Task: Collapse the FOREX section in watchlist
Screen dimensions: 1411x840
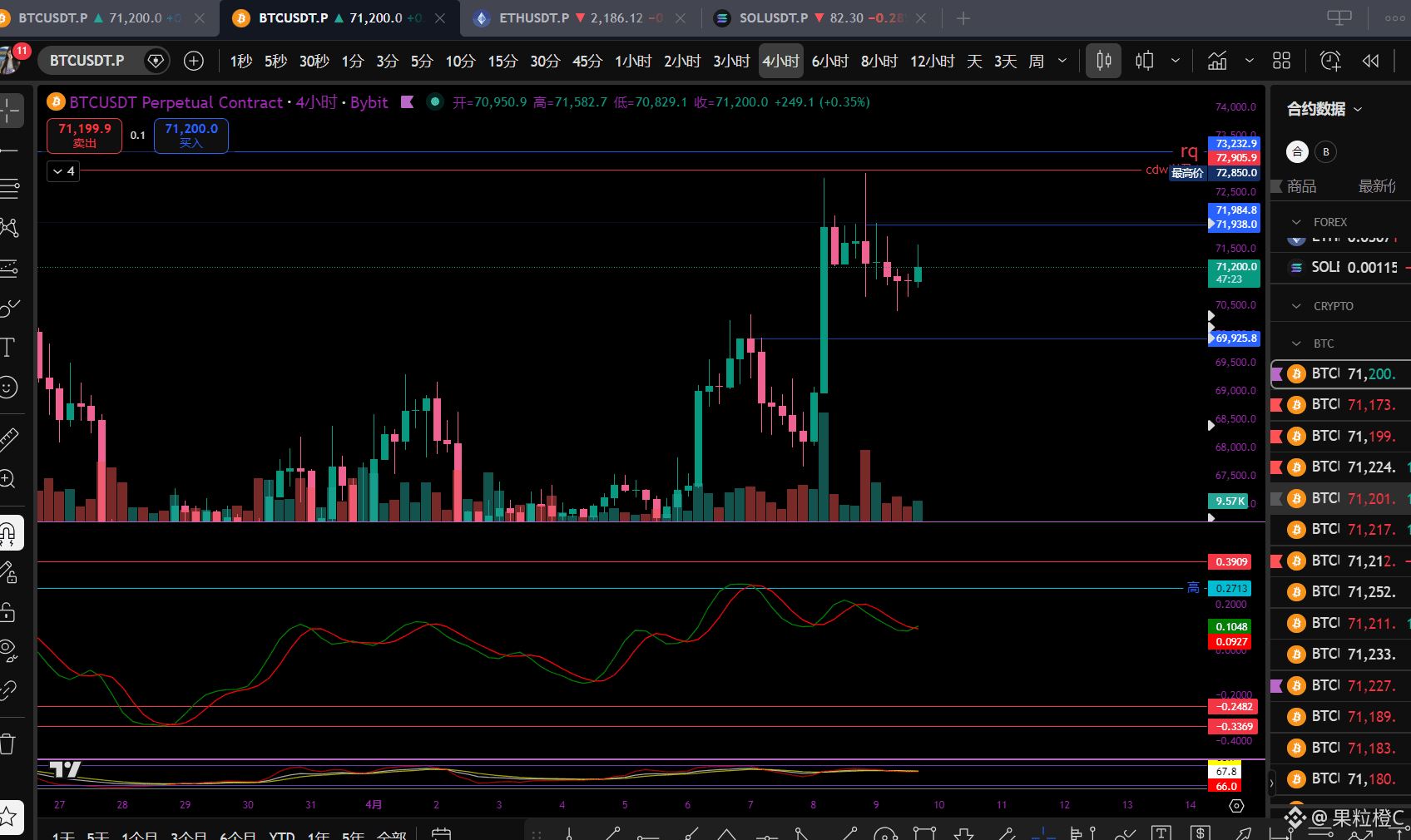Action: [x=1296, y=222]
